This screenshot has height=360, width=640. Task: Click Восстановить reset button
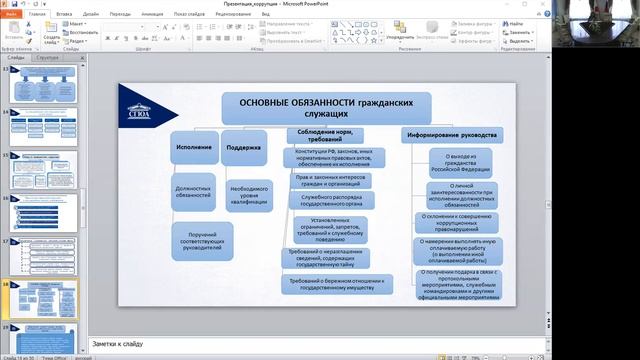pyautogui.click(x=80, y=33)
